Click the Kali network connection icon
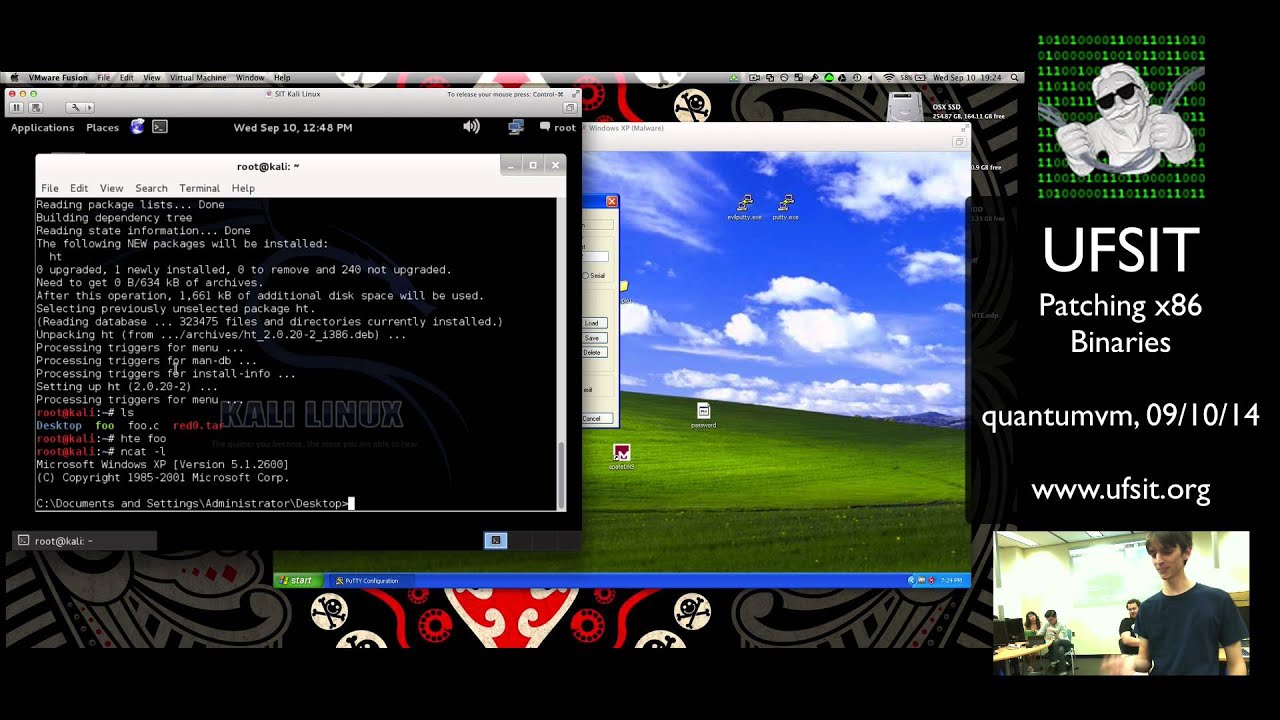Viewport: 1280px width, 720px height. point(516,127)
